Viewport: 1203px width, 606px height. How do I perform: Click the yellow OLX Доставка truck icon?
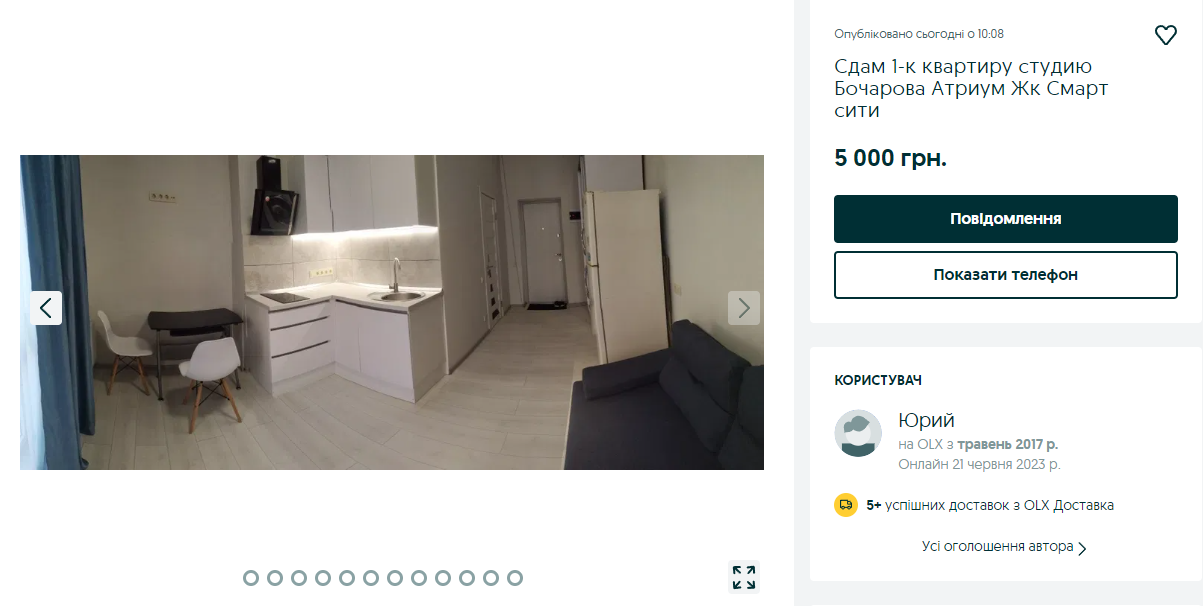click(846, 505)
